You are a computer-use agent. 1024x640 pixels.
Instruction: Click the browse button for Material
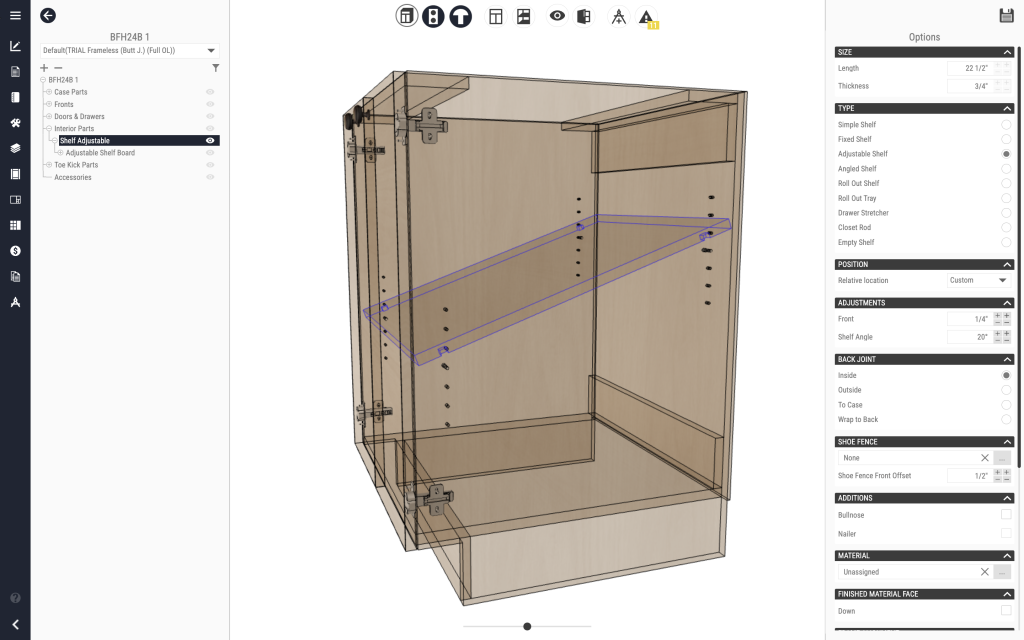point(1003,572)
